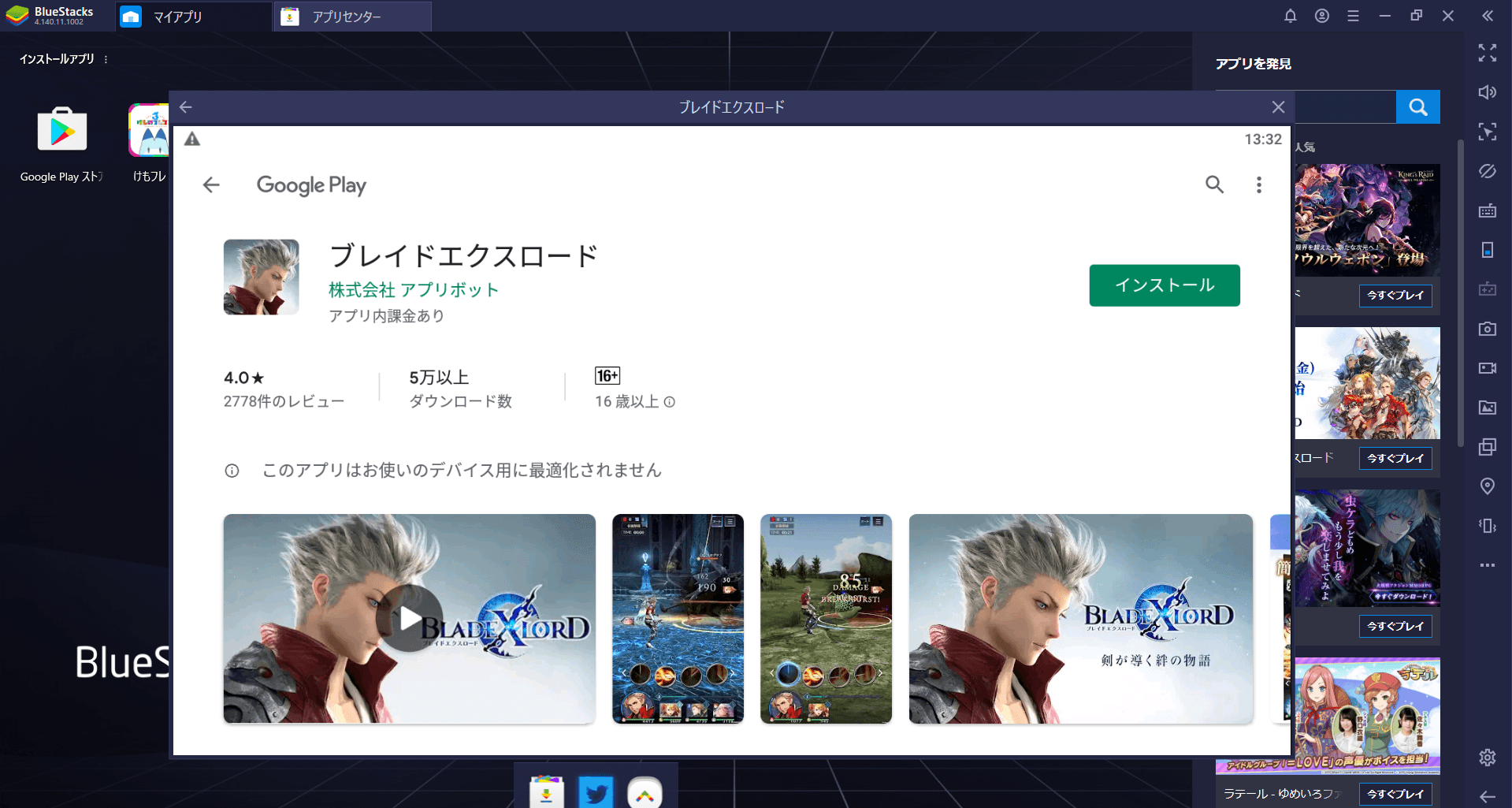Screen dimensions: 1512x808
Task: Click the lock cursor icon in sidebar
Action: (x=1488, y=132)
